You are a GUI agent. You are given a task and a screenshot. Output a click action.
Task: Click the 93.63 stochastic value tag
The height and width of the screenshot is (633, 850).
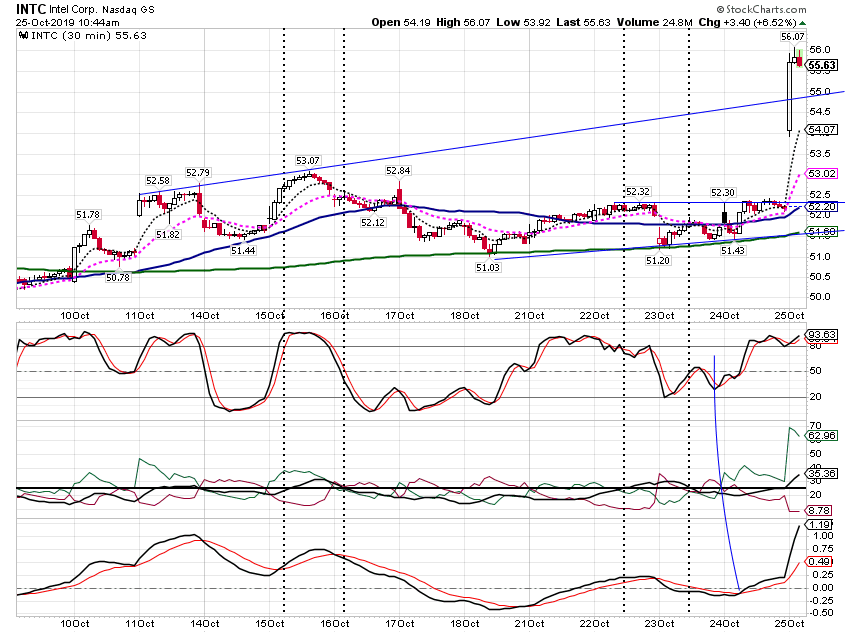pyautogui.click(x=822, y=335)
